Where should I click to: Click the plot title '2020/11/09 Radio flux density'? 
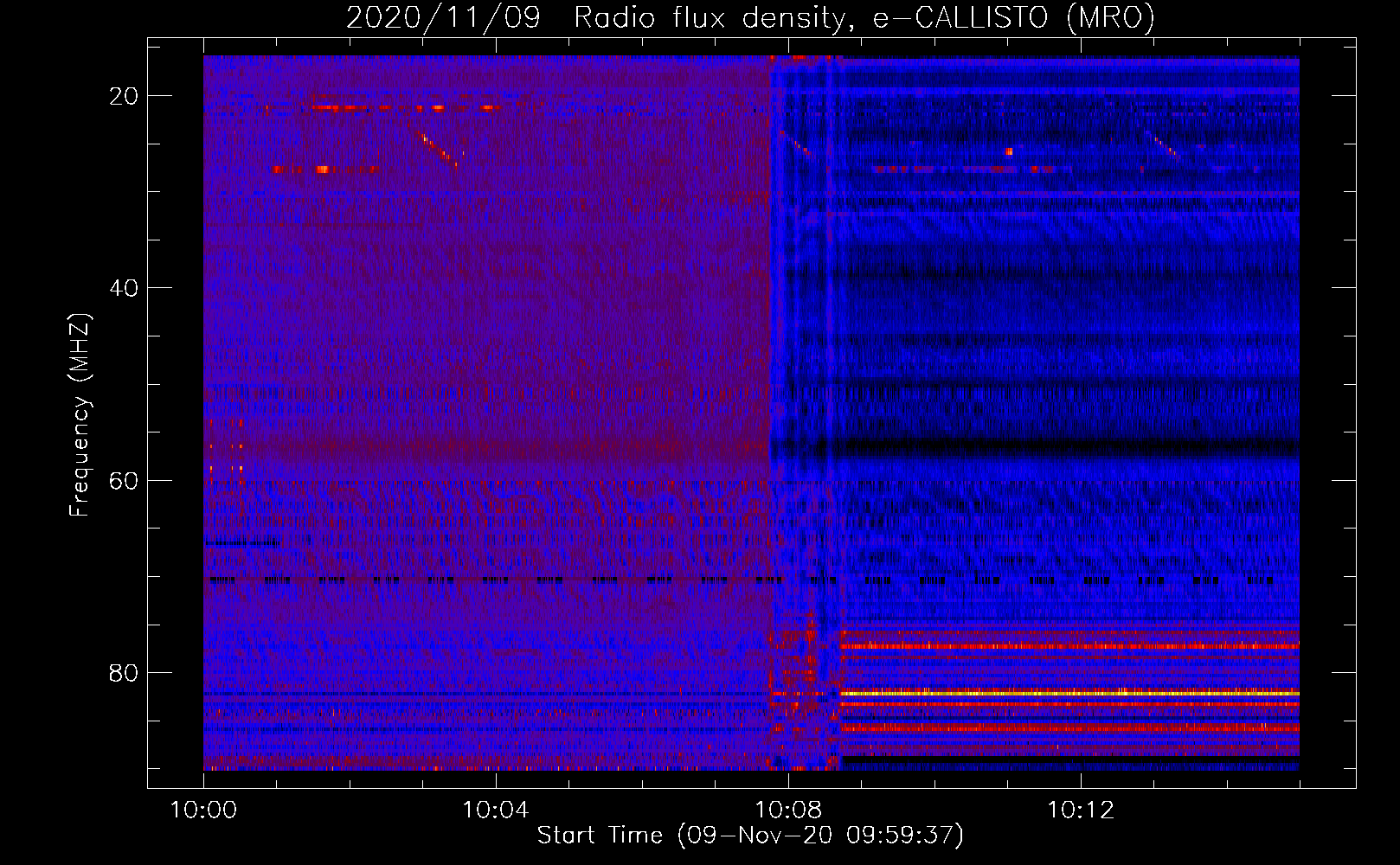click(750, 16)
